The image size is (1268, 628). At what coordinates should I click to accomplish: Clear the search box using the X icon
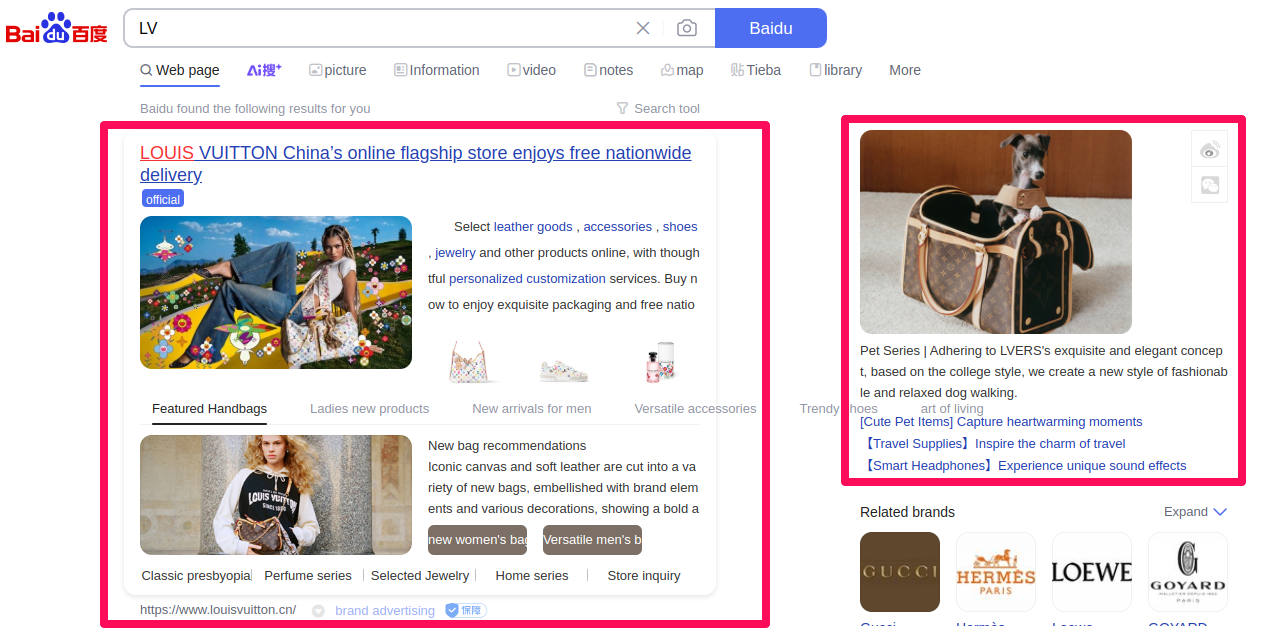643,28
